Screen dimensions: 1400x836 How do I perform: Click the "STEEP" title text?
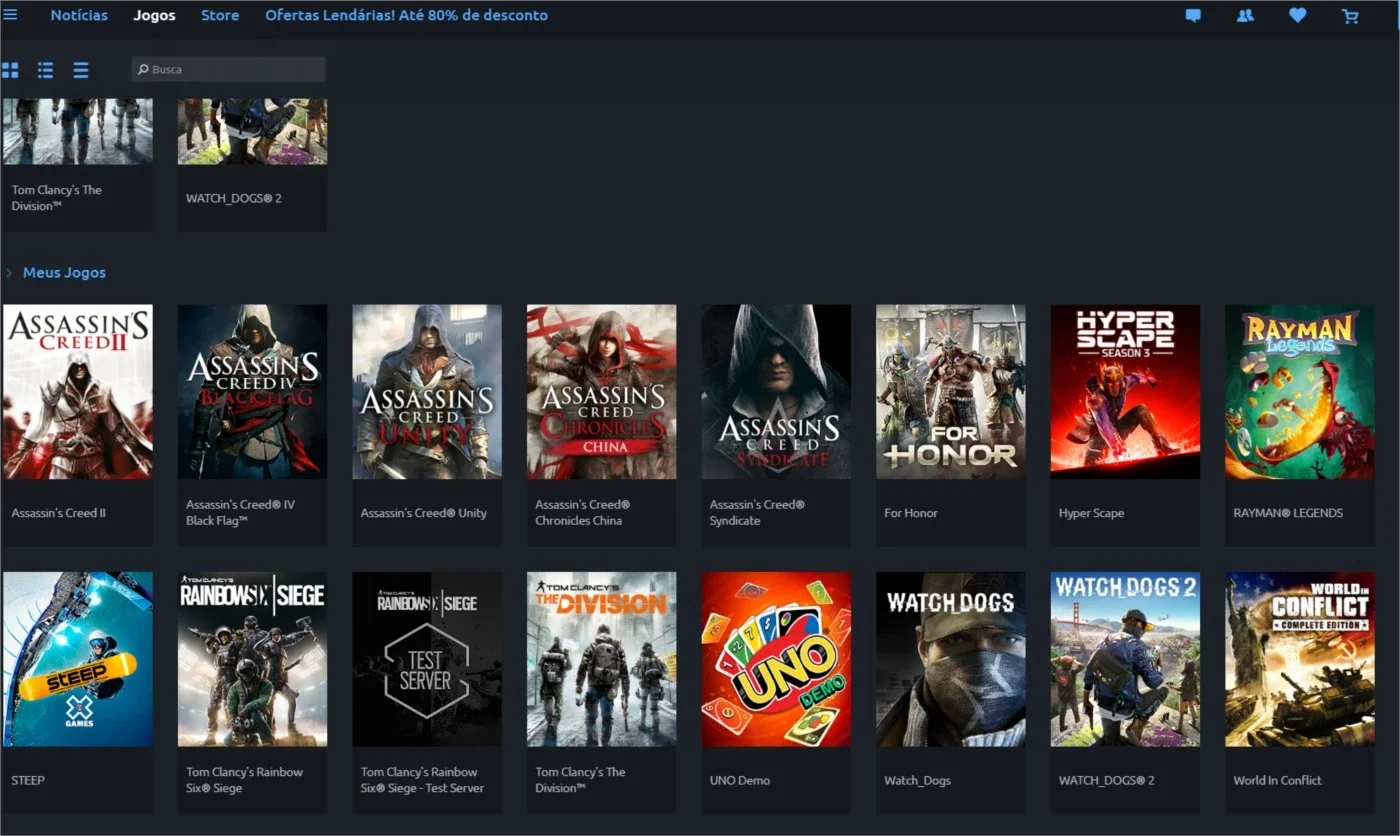click(28, 780)
